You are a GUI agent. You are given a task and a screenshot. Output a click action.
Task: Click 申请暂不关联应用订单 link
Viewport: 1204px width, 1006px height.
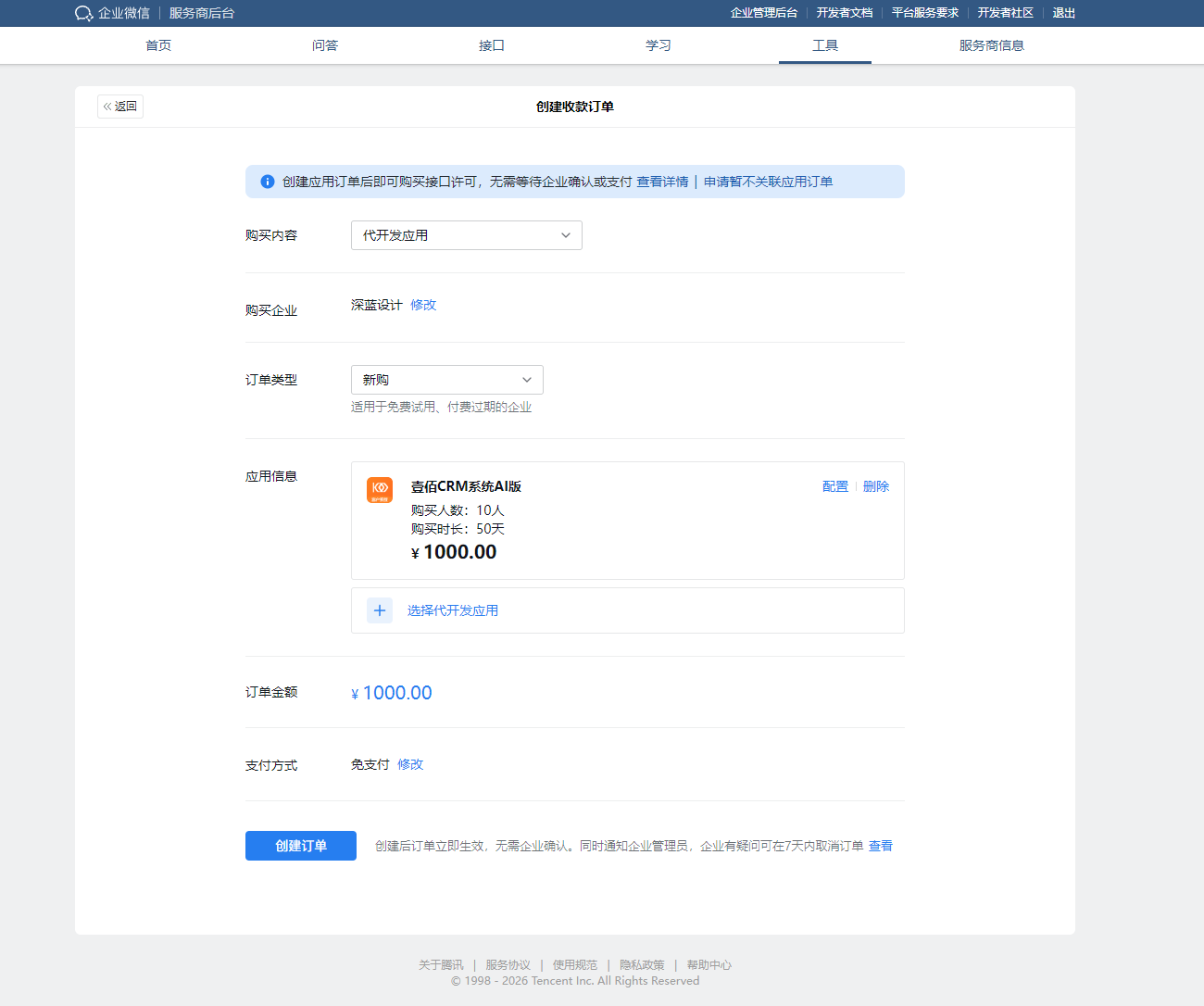pyautogui.click(x=768, y=182)
